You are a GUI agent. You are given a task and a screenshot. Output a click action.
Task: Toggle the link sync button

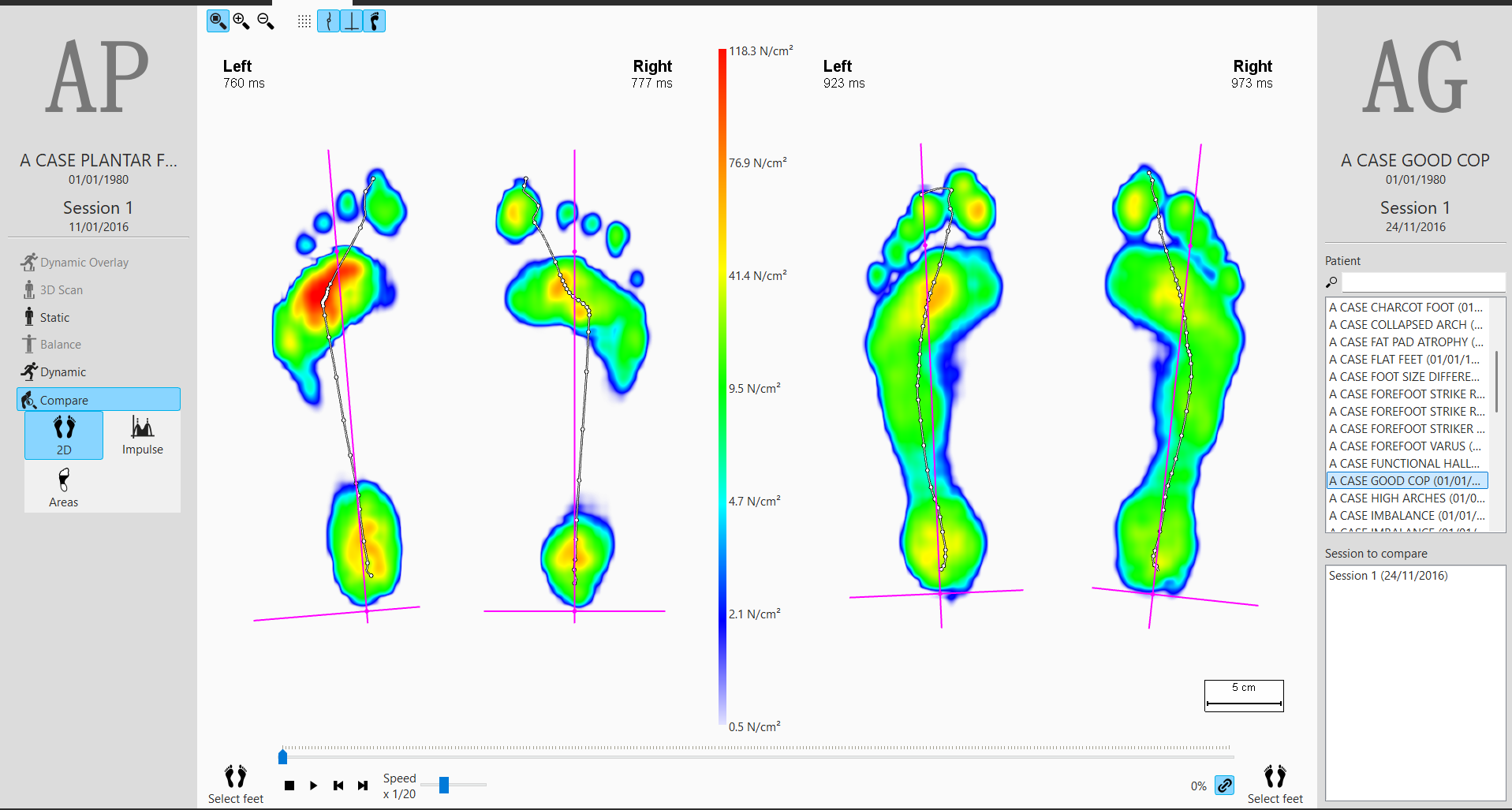tap(1224, 786)
